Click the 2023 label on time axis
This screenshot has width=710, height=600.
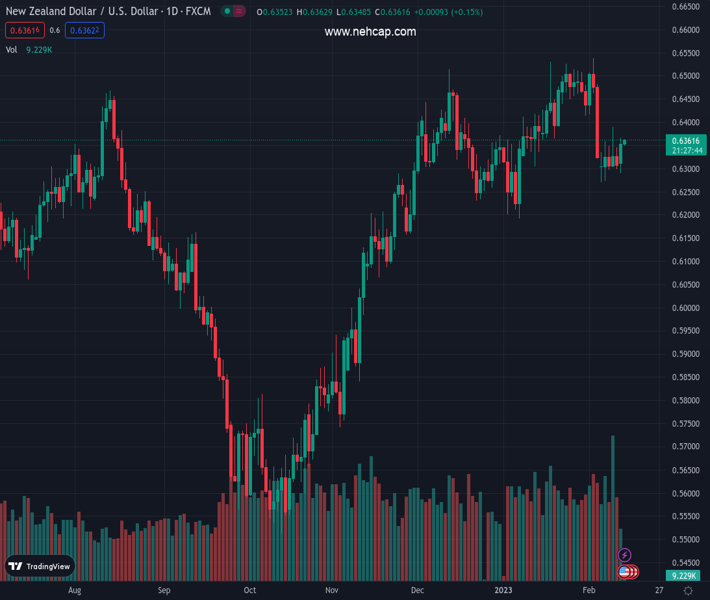(x=503, y=591)
